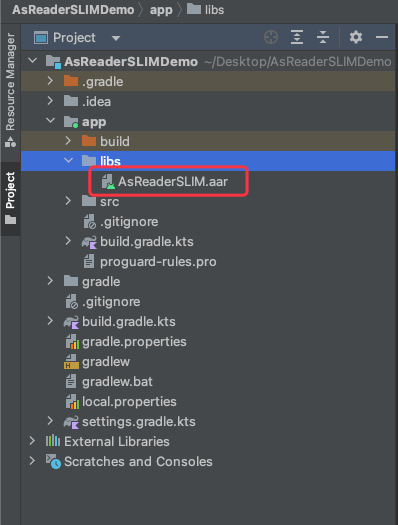The height and width of the screenshot is (525, 398).
Task: Toggle the Project side tab
Action: [x=10, y=198]
